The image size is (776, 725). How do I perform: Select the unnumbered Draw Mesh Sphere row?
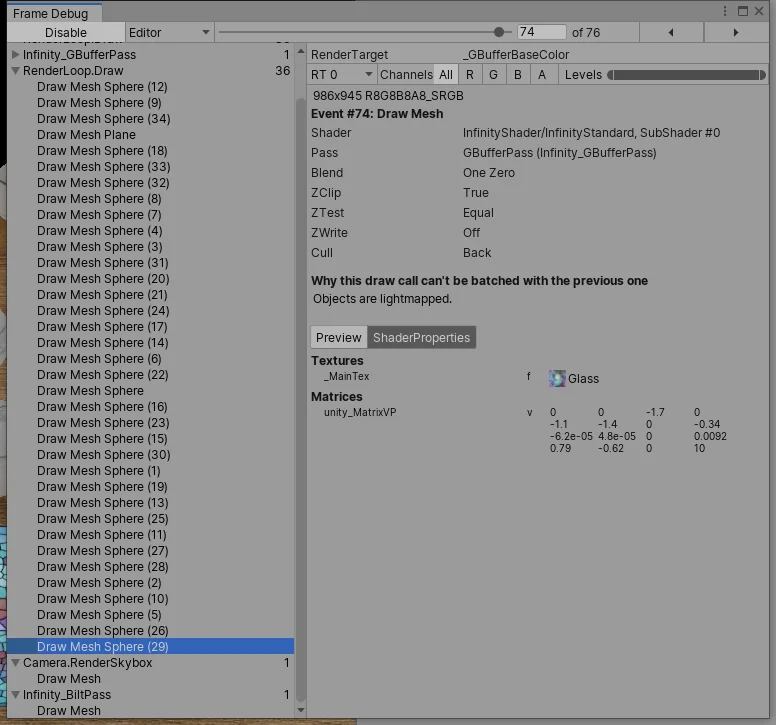[151, 391]
